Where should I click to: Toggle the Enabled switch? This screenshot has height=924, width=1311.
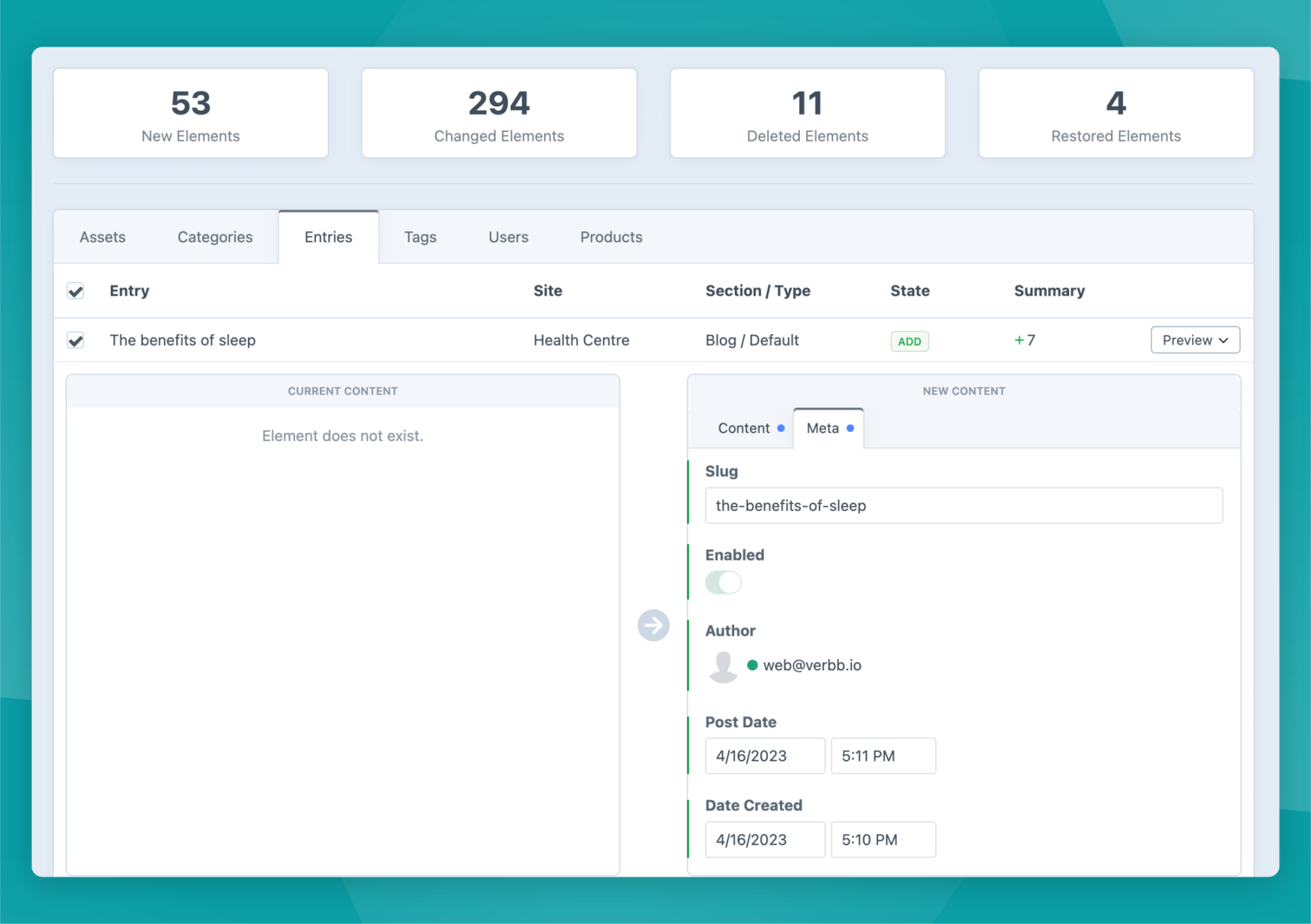[x=723, y=582]
